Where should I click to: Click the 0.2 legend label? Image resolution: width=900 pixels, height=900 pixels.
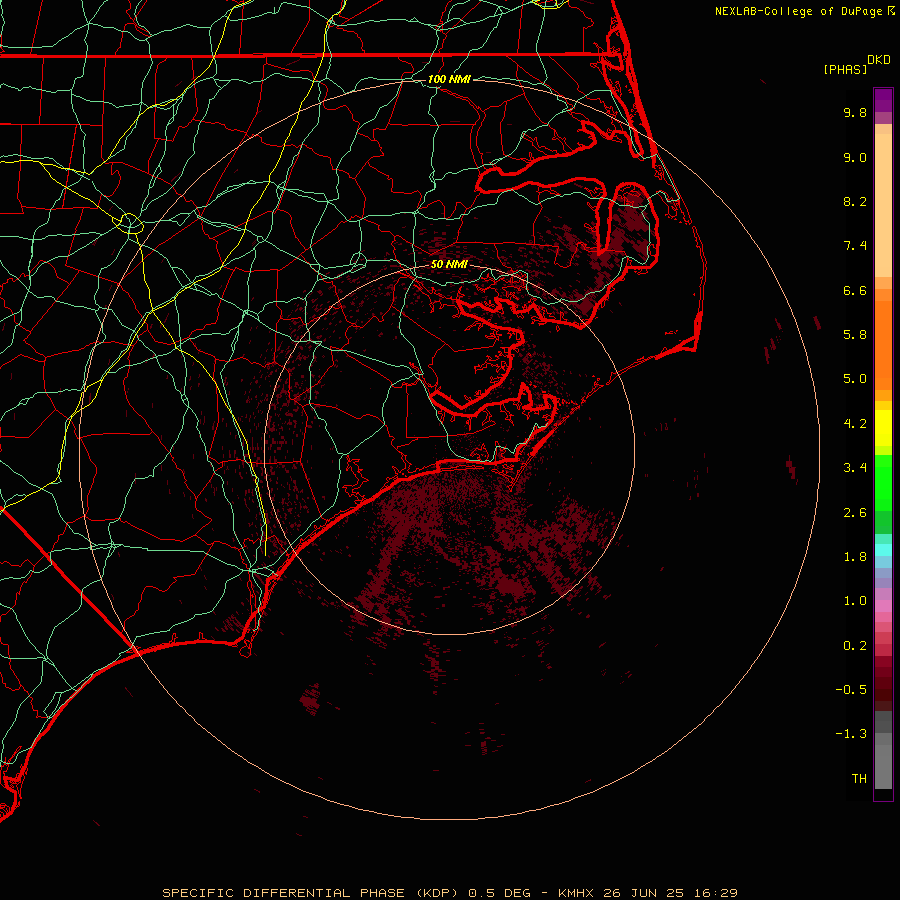tap(855, 646)
